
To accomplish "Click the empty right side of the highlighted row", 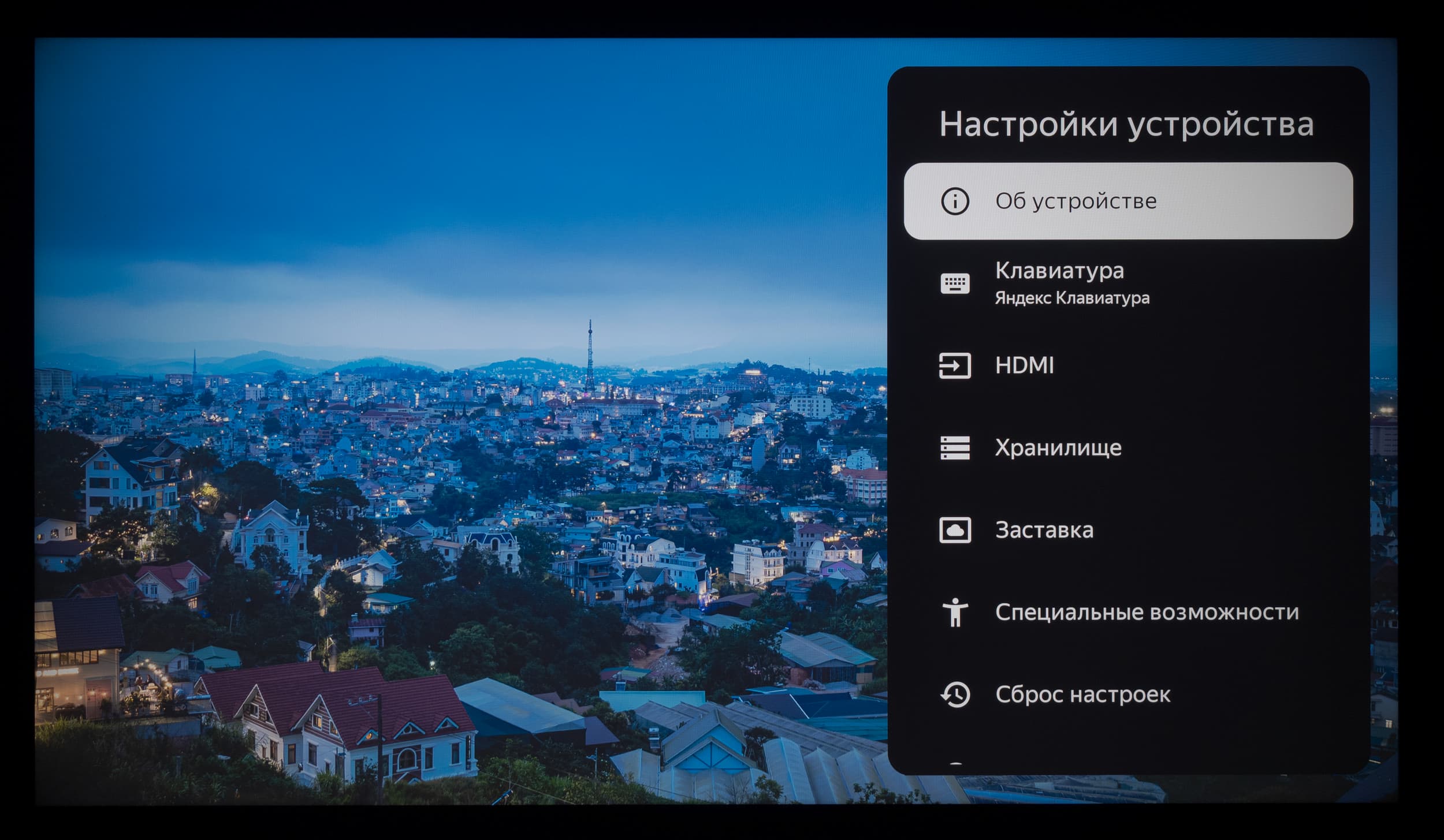I will point(1271,201).
